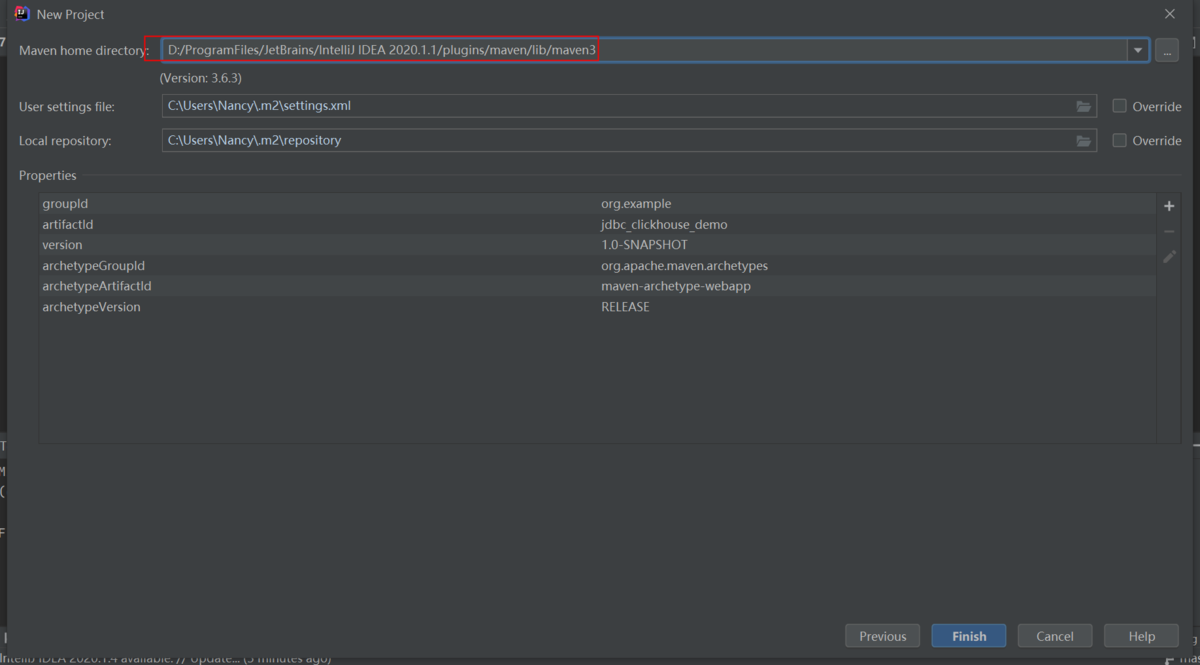Image resolution: width=1200 pixels, height=665 pixels.
Task: Browse folder icon for Local repository
Action: point(1084,141)
